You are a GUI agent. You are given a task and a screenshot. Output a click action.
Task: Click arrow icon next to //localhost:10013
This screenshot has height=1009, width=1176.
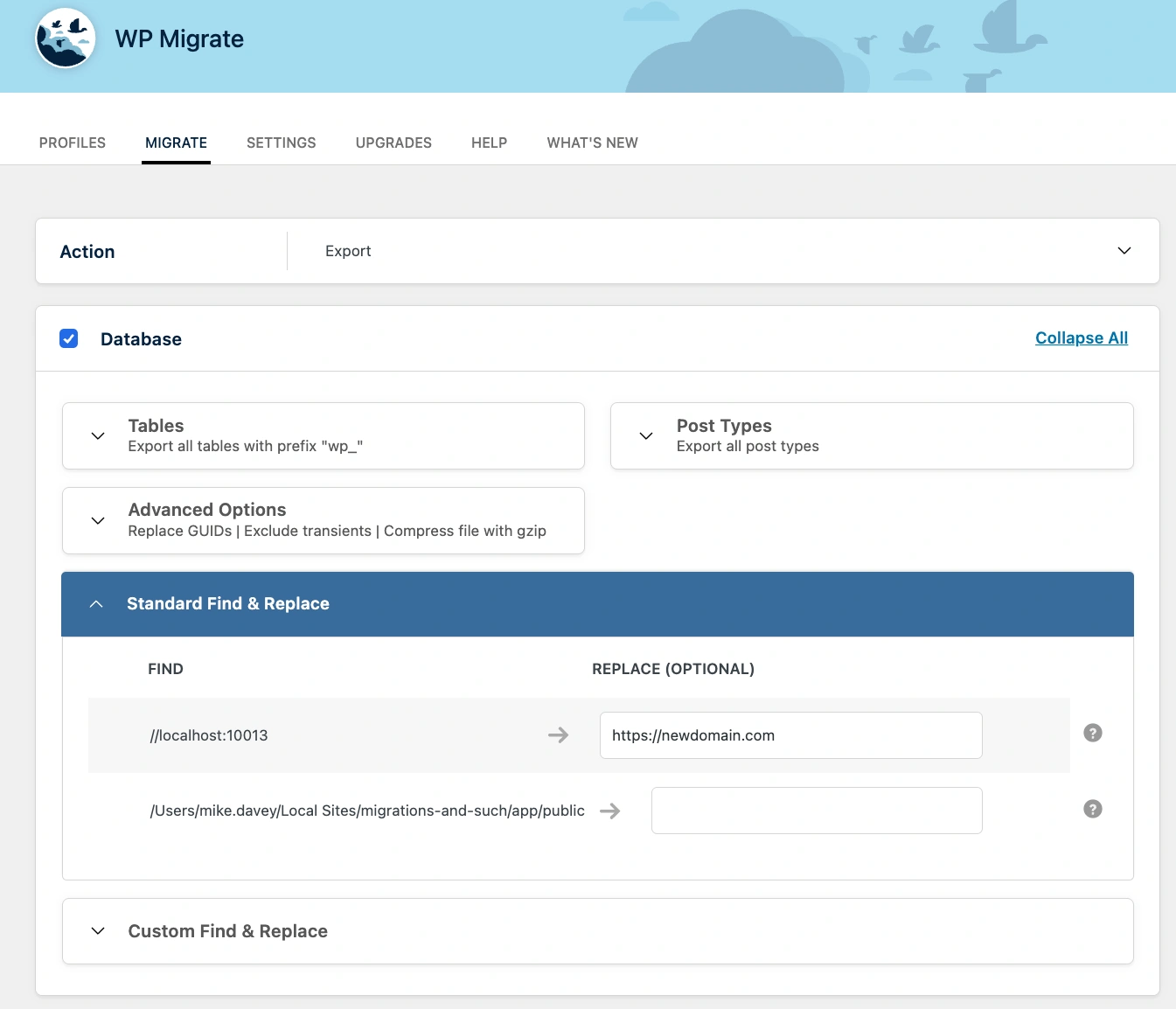click(558, 735)
